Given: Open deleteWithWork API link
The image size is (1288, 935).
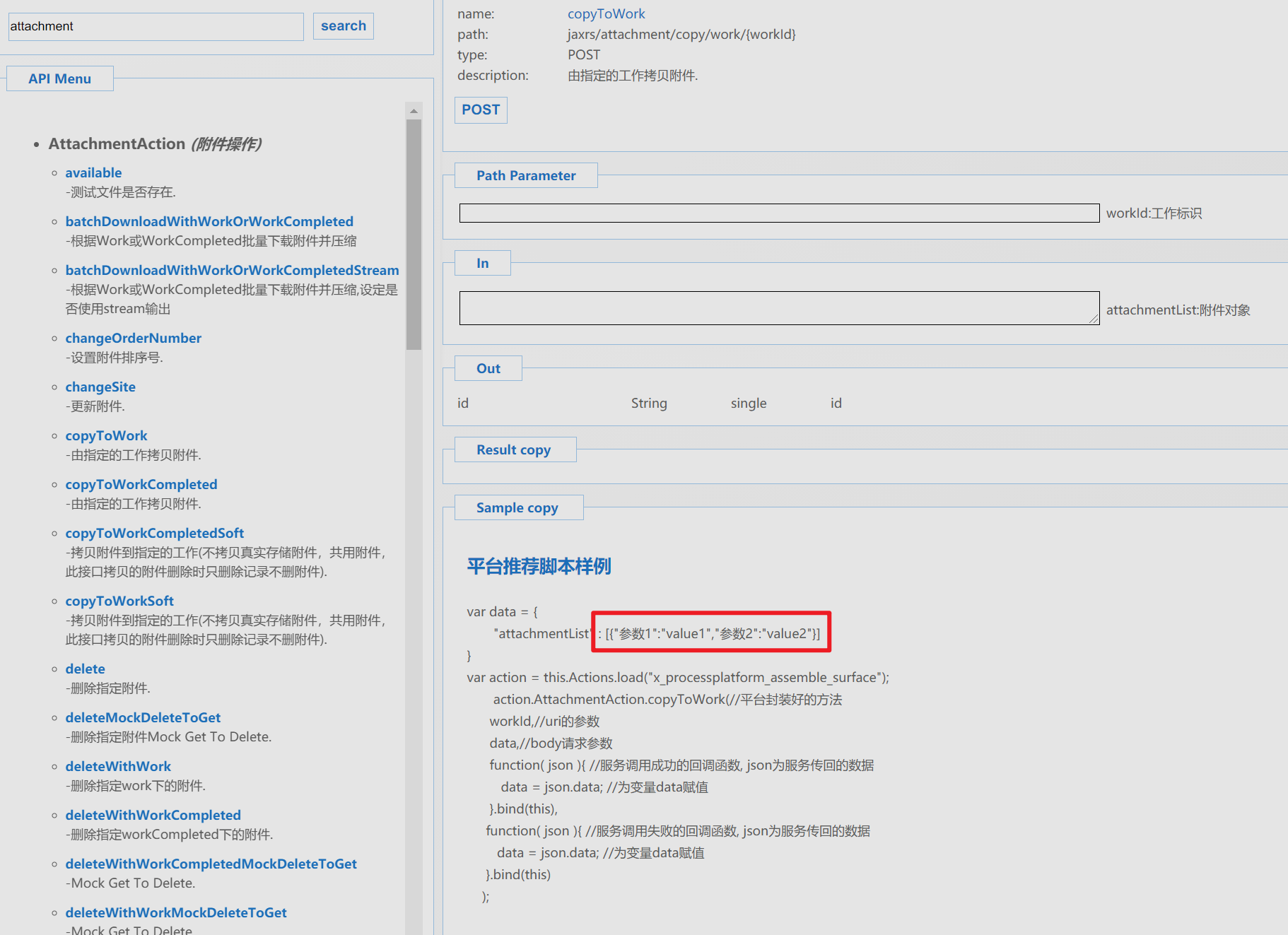Looking at the screenshot, I should click(118, 766).
